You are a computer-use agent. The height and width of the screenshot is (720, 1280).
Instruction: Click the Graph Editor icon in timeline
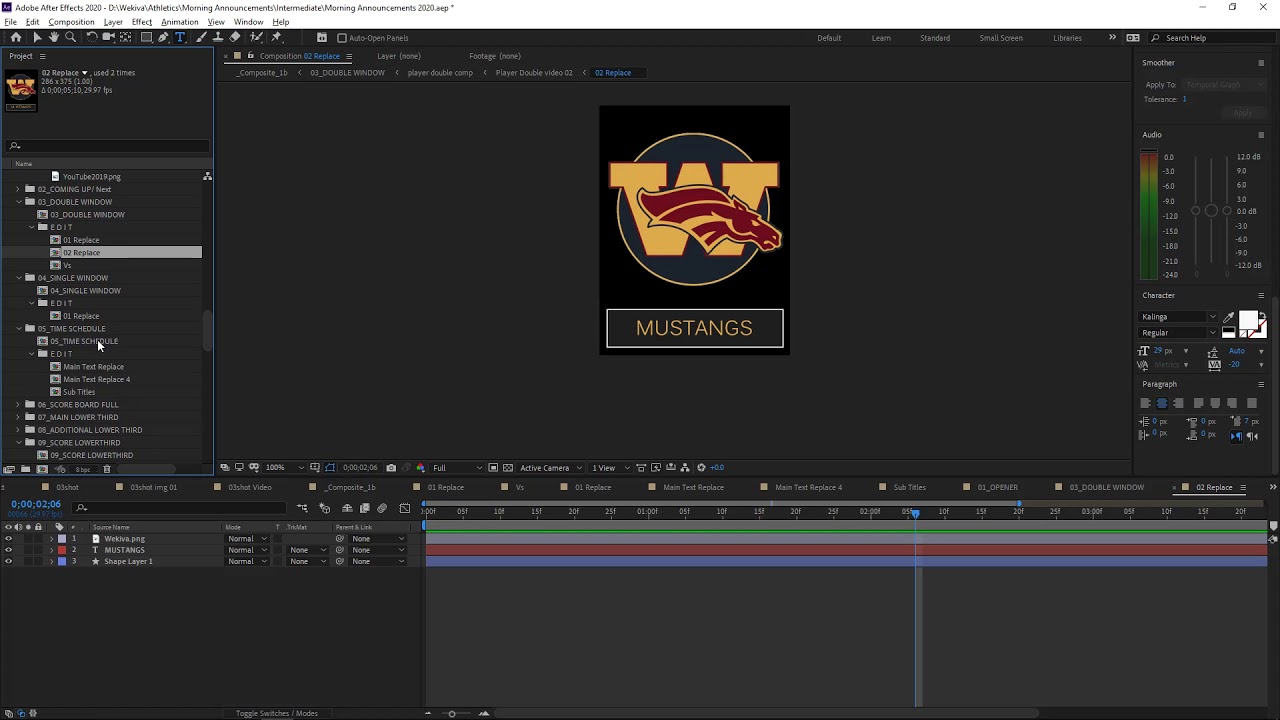[x=404, y=509]
